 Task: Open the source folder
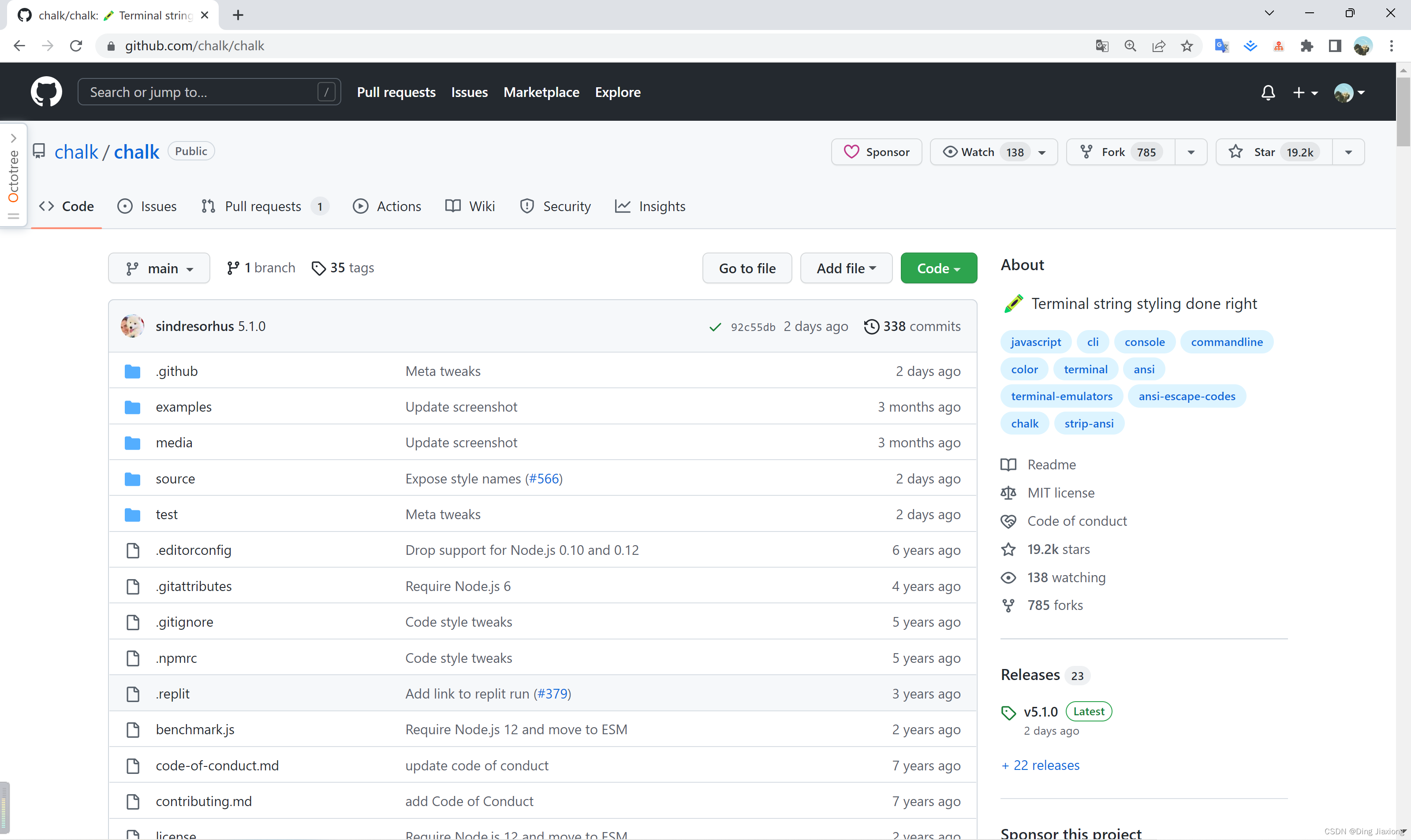[175, 479]
